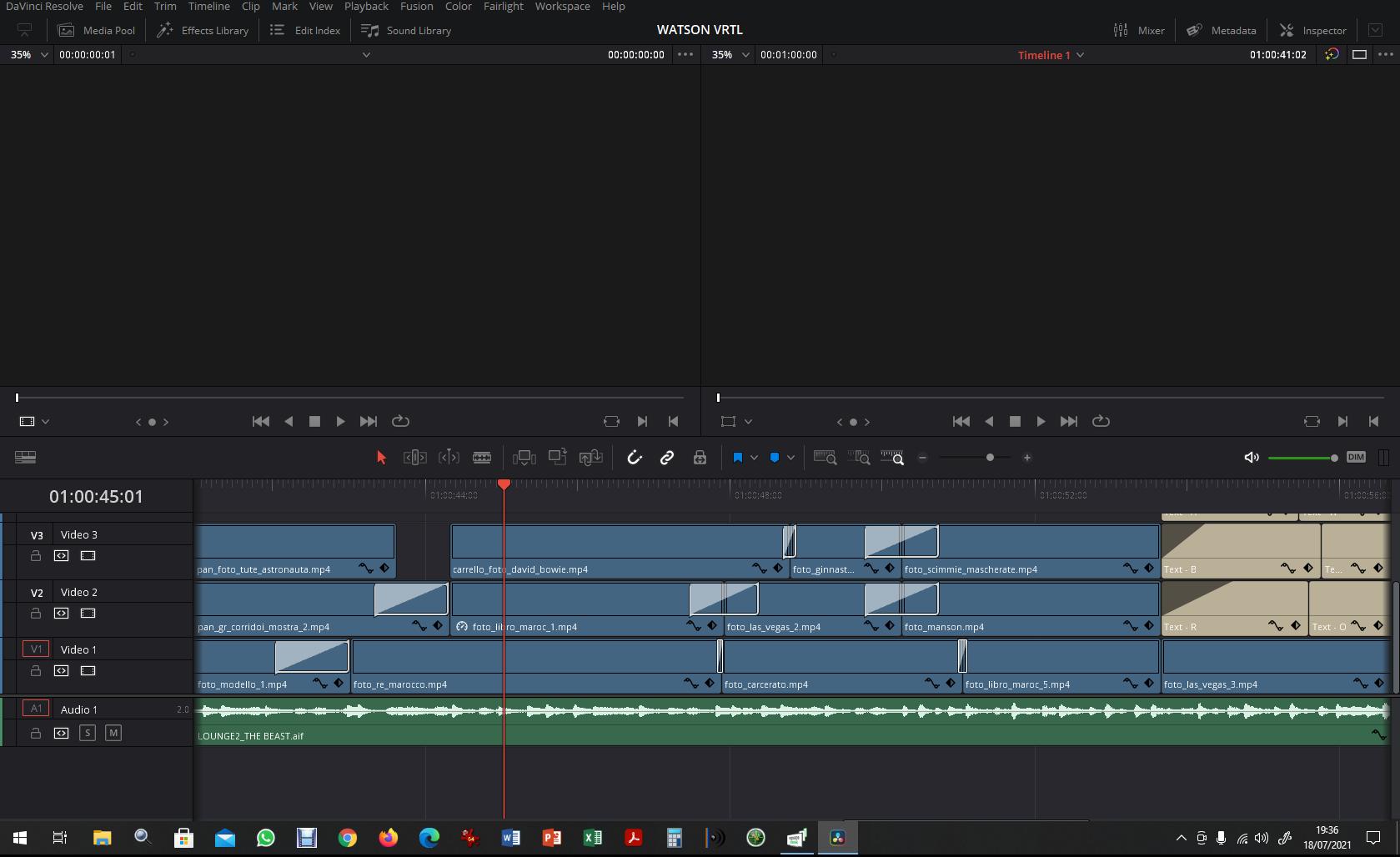Open the Fairlight menu

point(504,7)
